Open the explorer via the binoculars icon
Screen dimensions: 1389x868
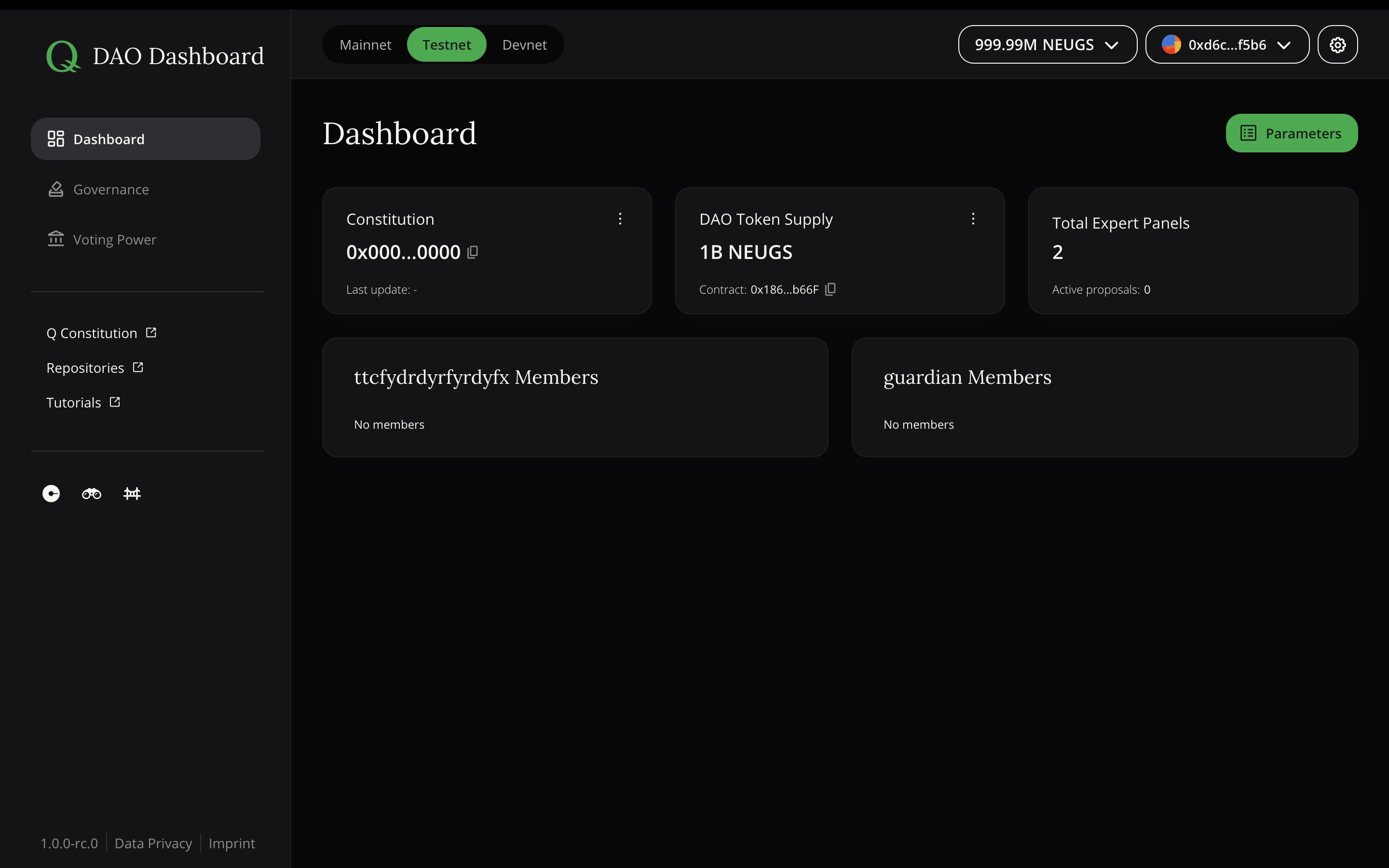[91, 493]
